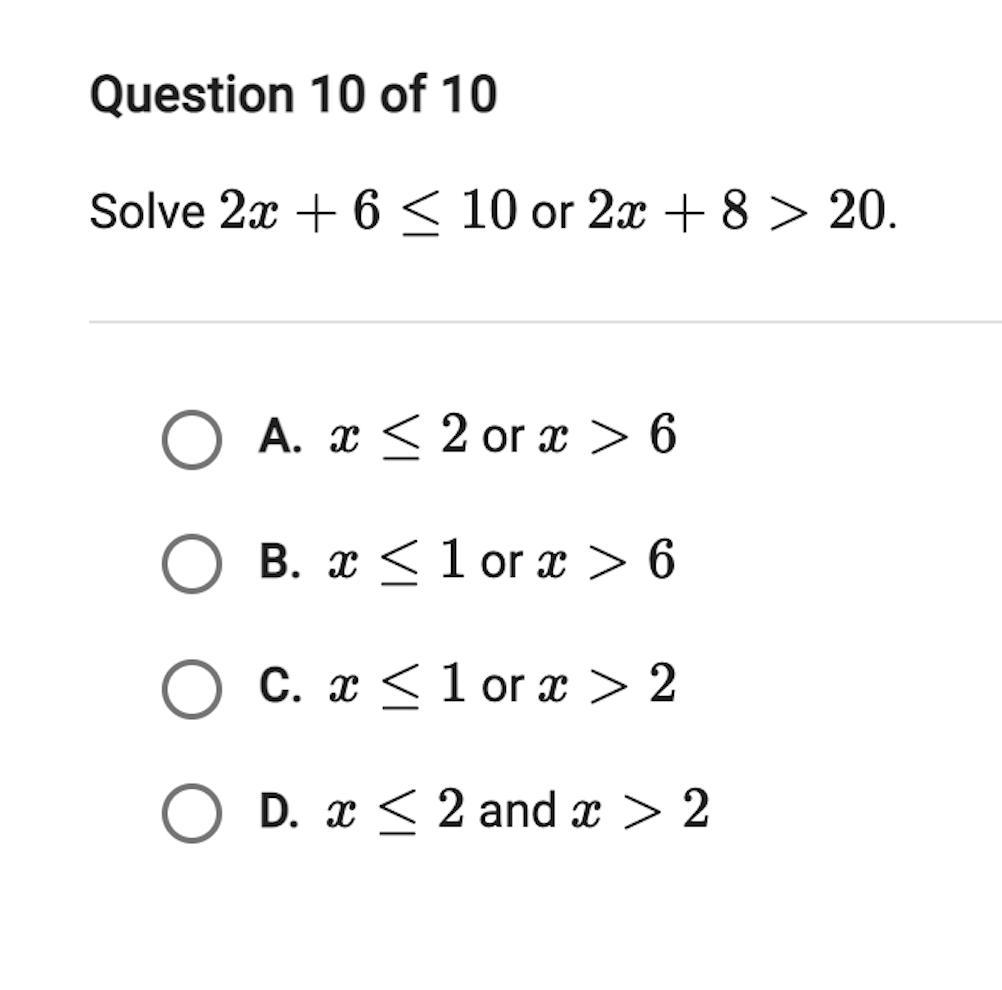Click the word "and" in option D
The height and width of the screenshot is (990, 1002).
(517, 810)
